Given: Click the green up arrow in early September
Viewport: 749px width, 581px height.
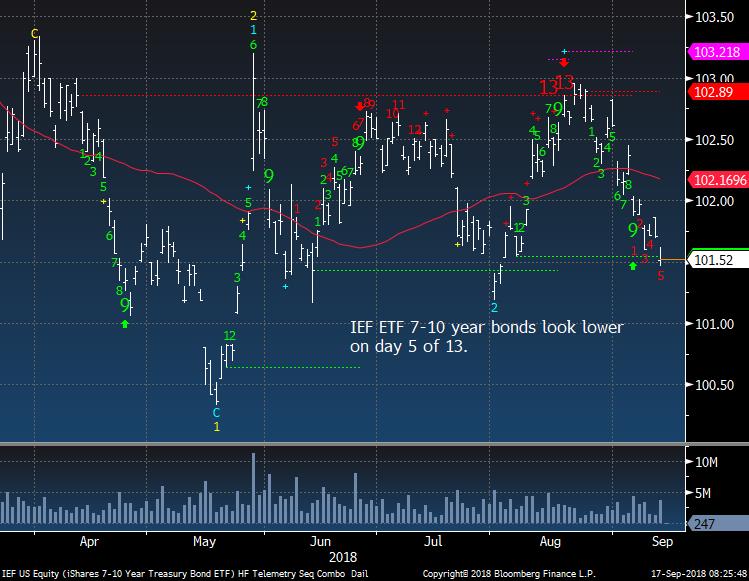Looking at the screenshot, I should coord(633,266).
